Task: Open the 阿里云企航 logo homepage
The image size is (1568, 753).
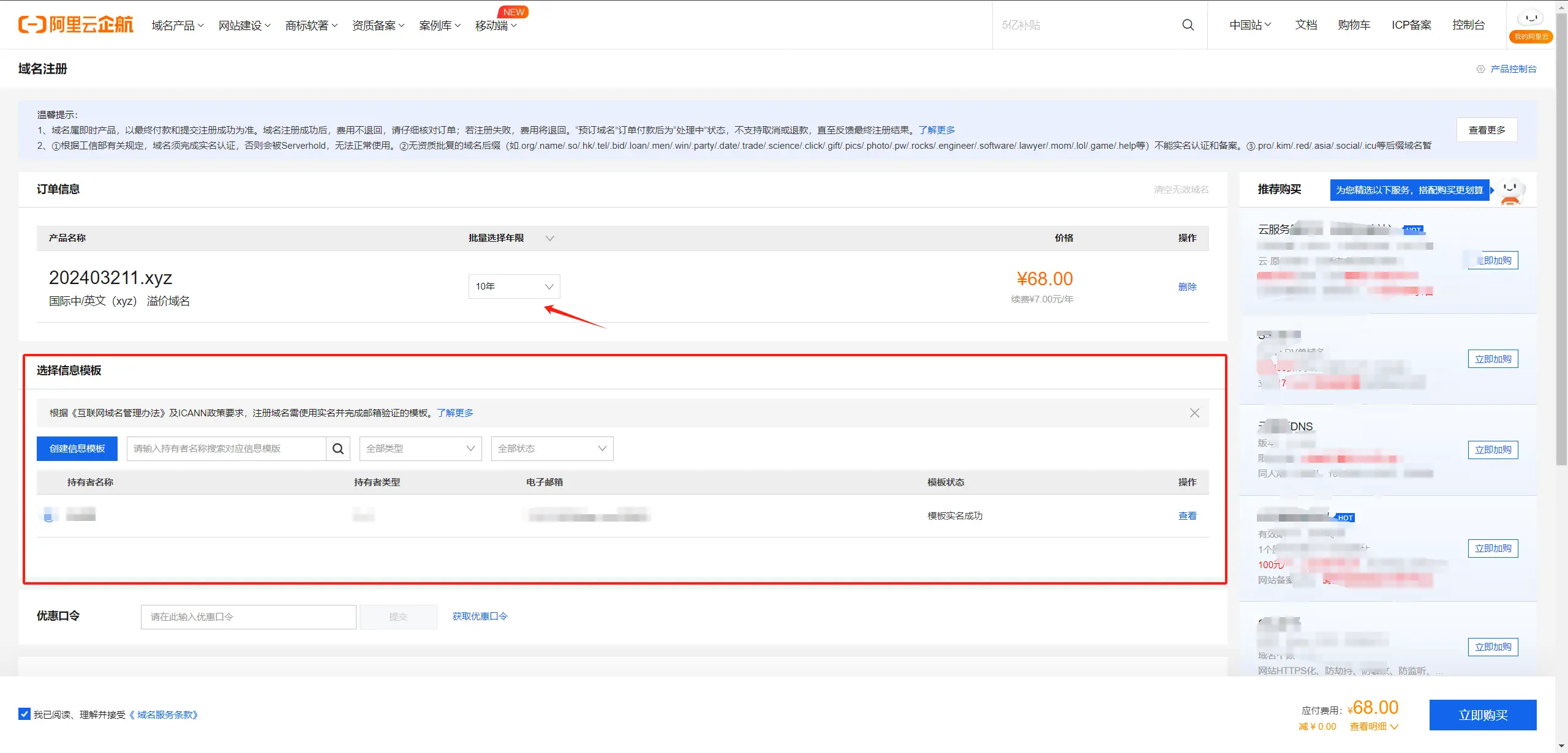Action: 75,24
